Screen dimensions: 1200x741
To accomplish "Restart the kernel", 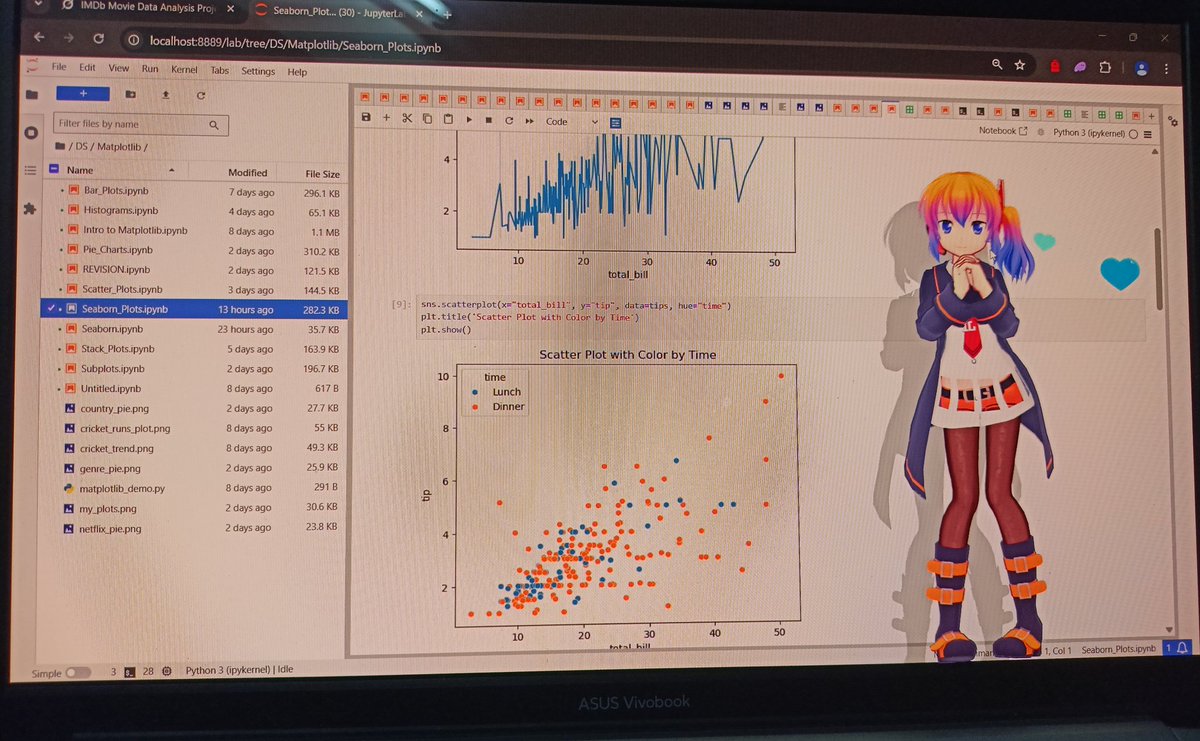I will [509, 120].
